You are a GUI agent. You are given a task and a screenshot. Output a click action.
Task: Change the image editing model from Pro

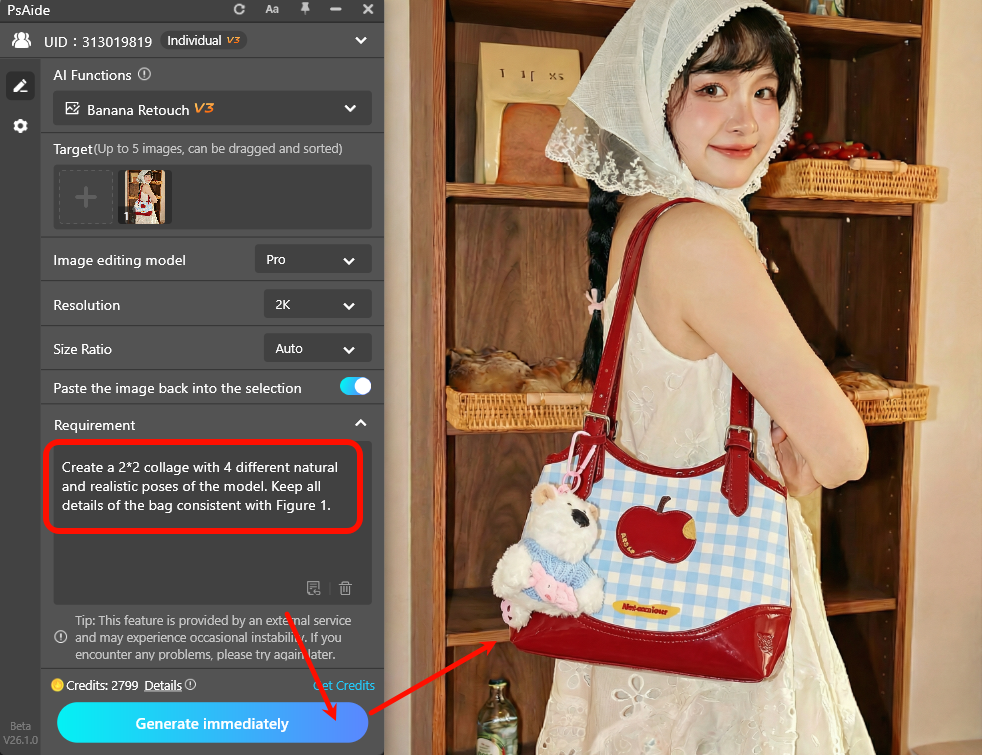[313, 258]
